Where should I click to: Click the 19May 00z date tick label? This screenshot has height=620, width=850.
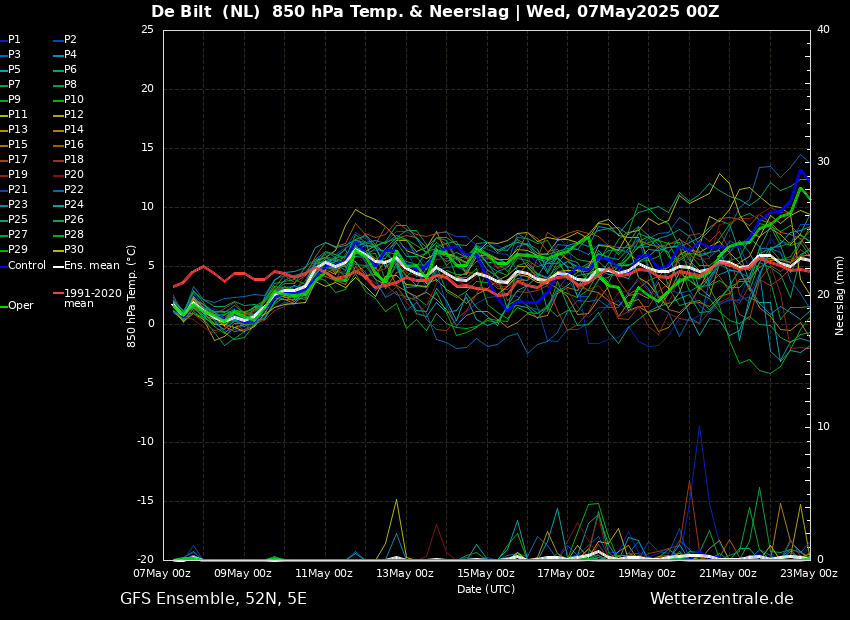click(x=647, y=573)
